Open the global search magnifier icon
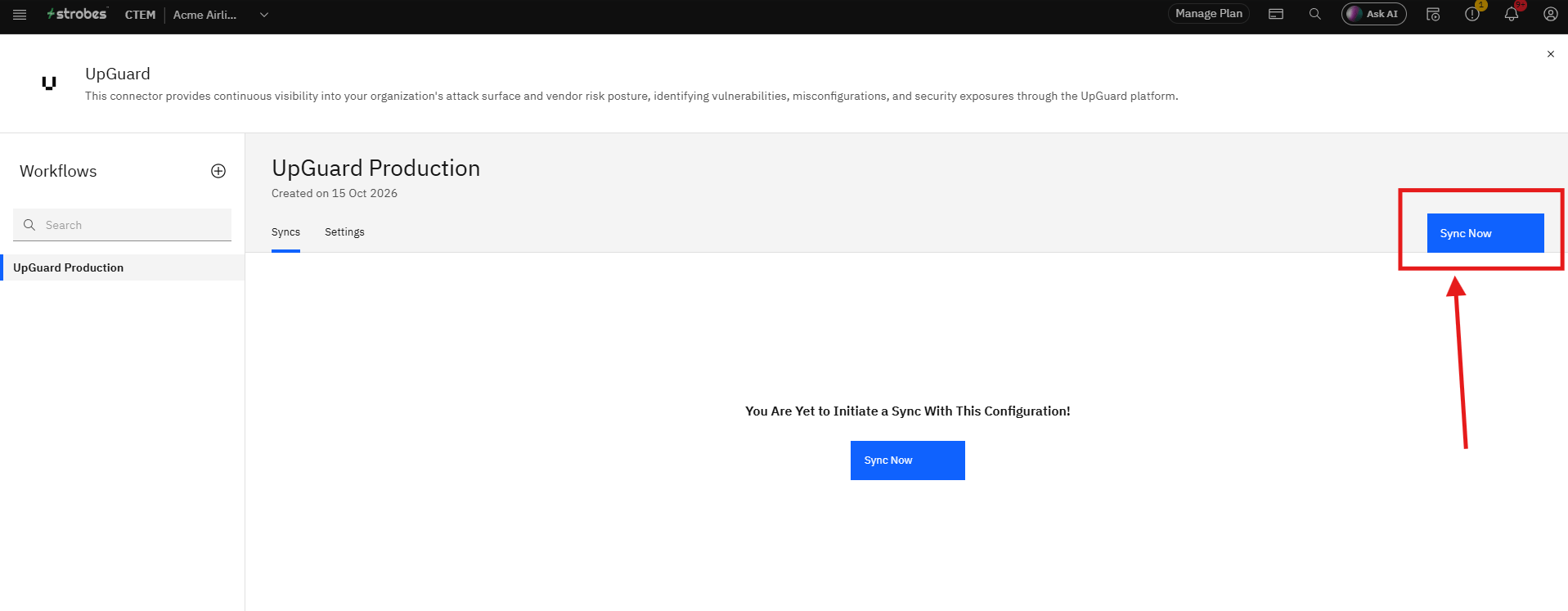This screenshot has width=1568, height=611. (x=1315, y=14)
